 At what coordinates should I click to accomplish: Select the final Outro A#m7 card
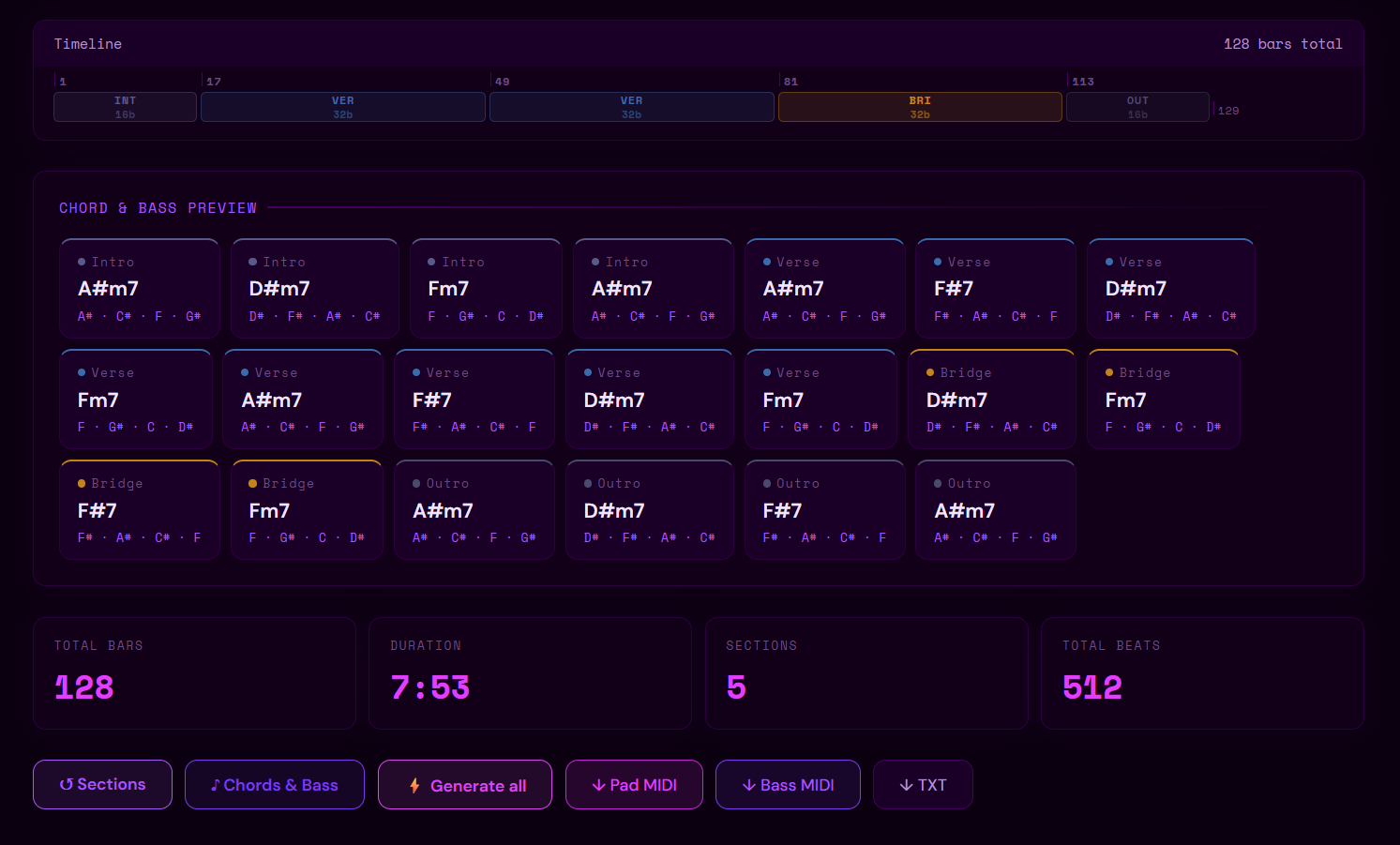coord(996,510)
